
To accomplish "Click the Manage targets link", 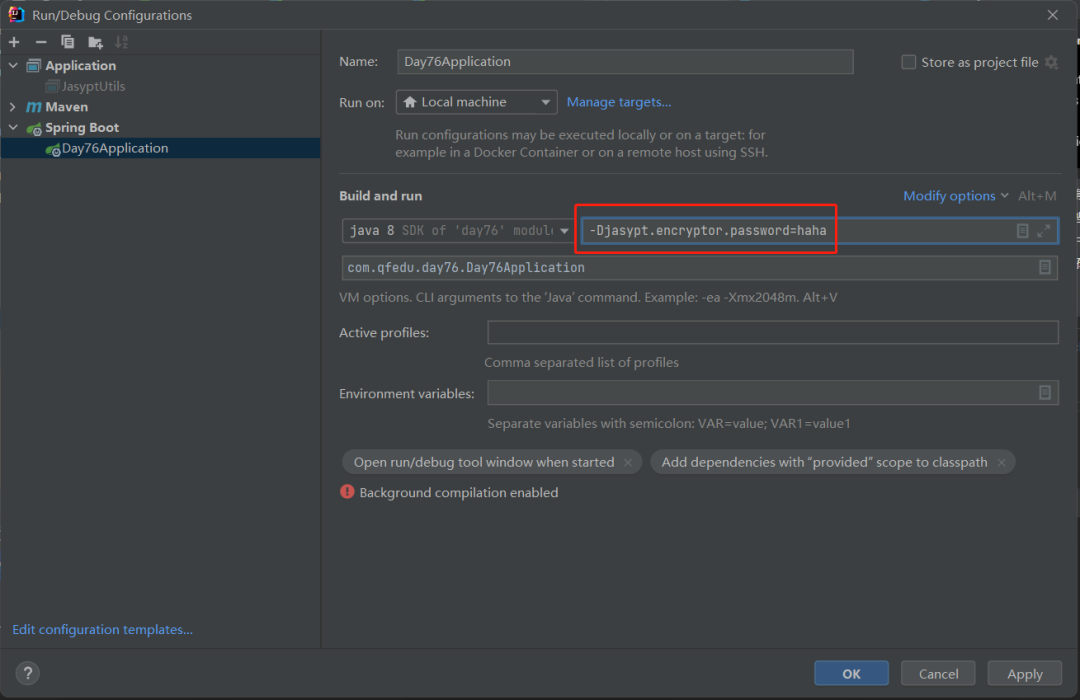I will [619, 102].
